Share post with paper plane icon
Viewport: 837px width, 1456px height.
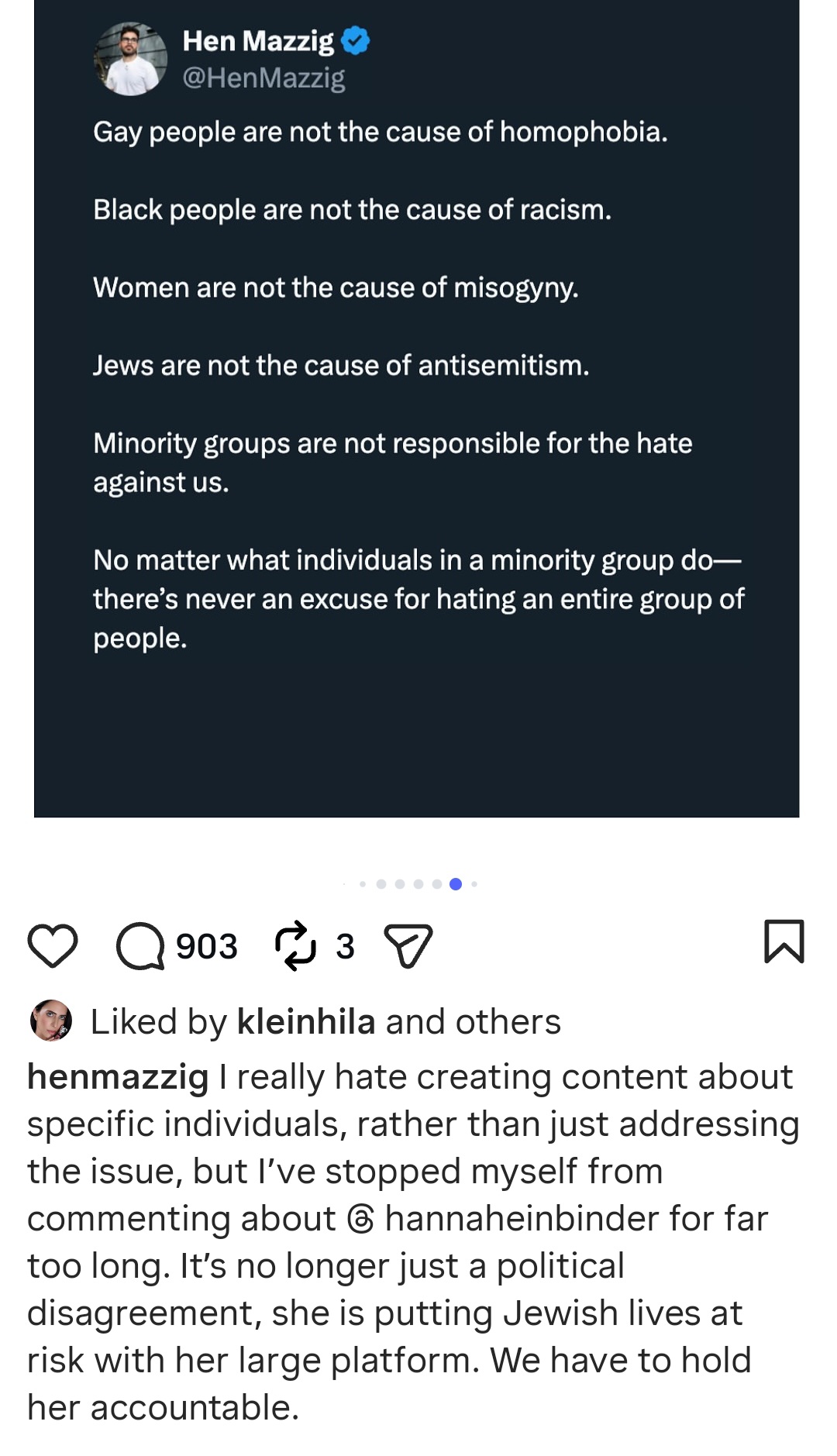point(408,945)
